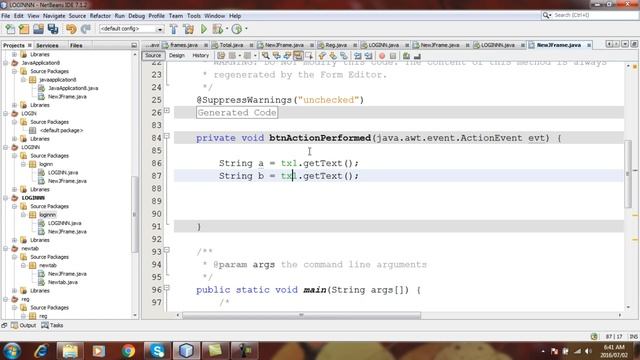The image size is (640, 360).
Task: Minimize the Projects panel
Action: (x=134, y=45)
